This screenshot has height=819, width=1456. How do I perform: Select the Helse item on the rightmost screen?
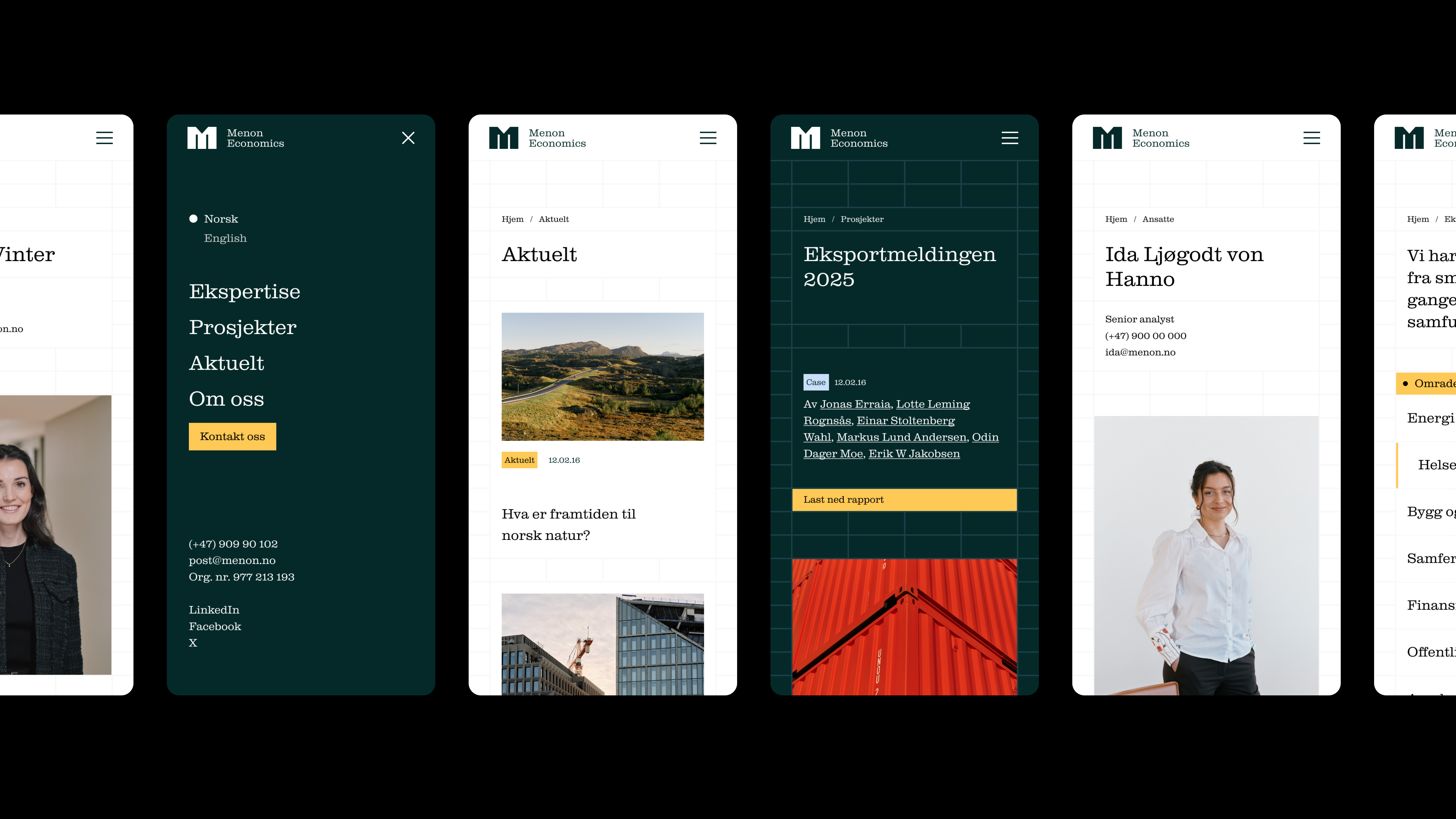click(1436, 465)
